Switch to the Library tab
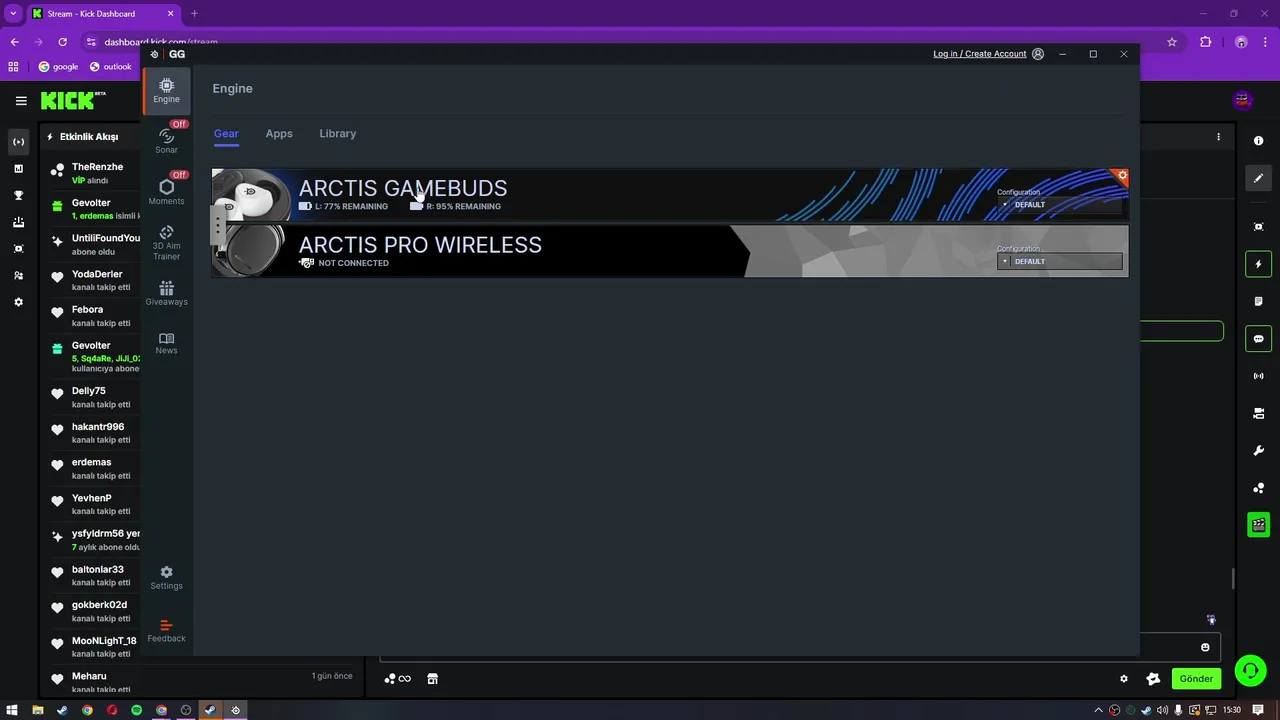This screenshot has width=1280, height=720. point(337,134)
